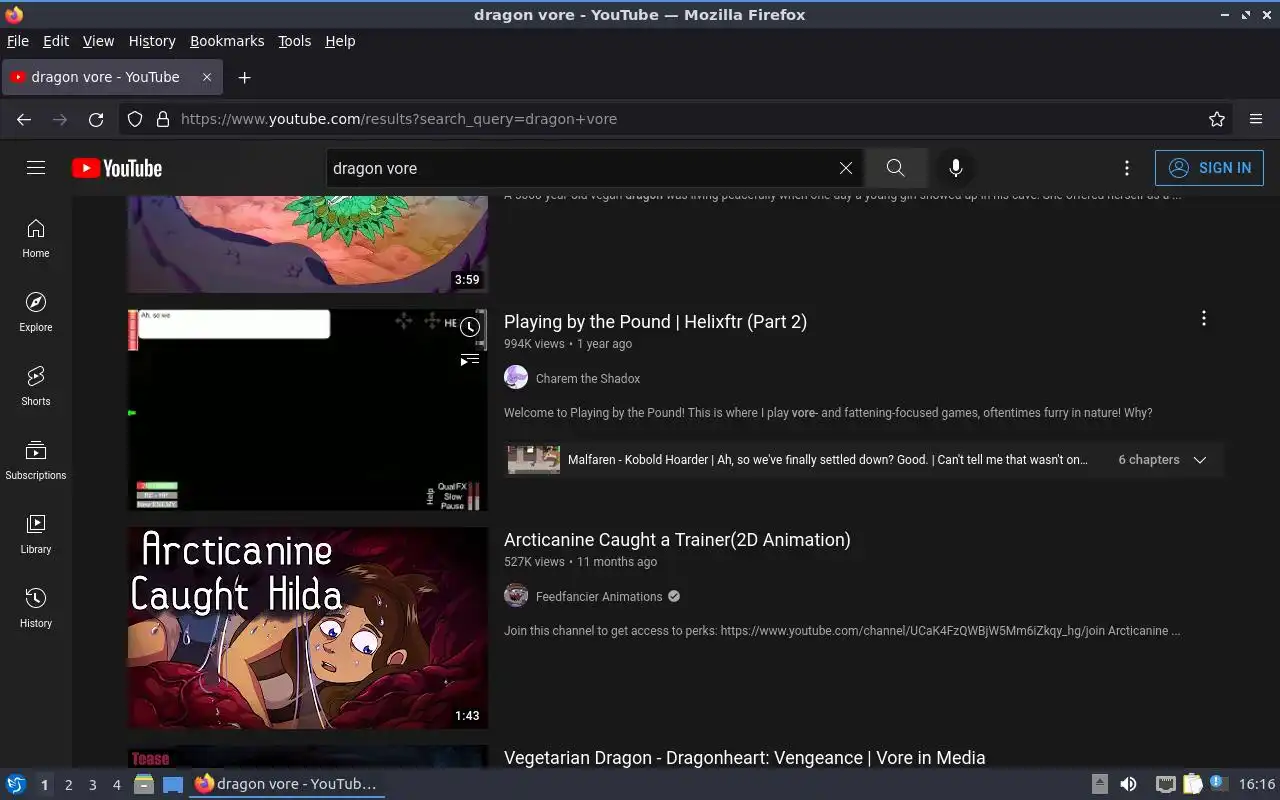Click the Firefox URL address bar
The image size is (1280, 800).
tap(690, 119)
